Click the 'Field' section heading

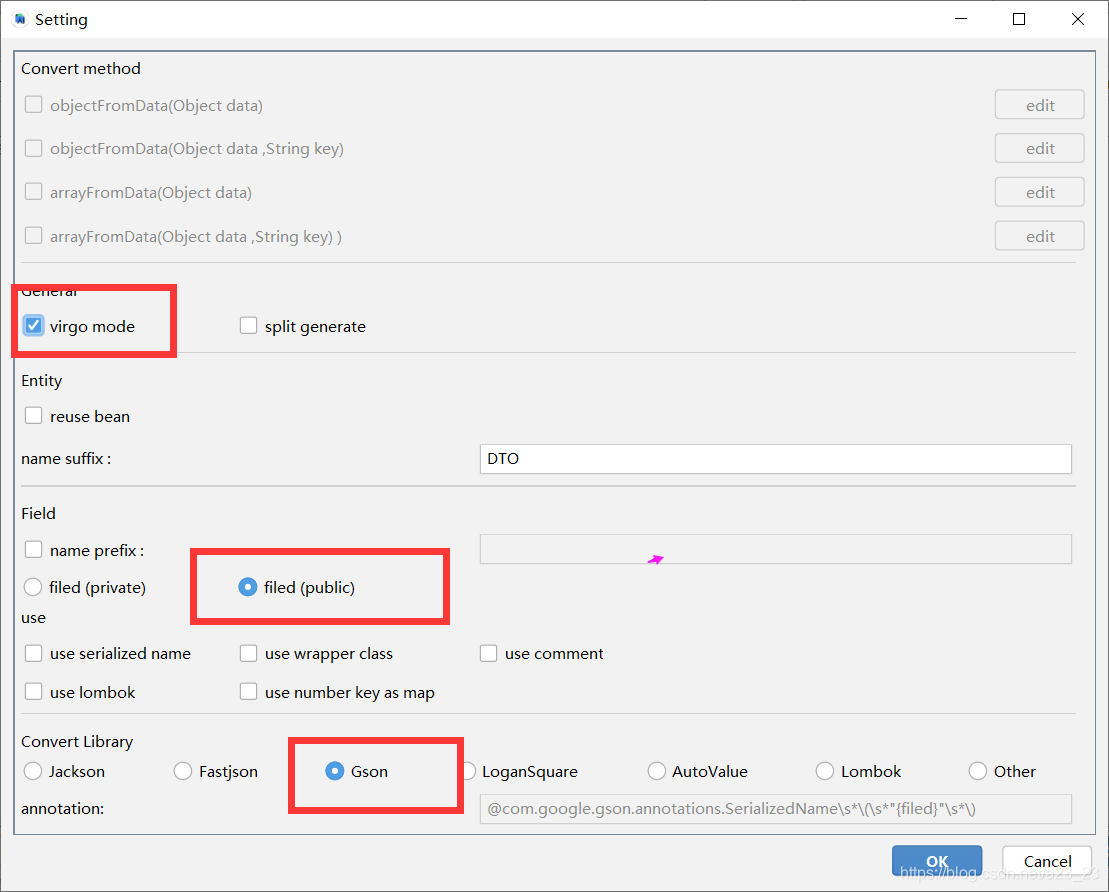[38, 514]
